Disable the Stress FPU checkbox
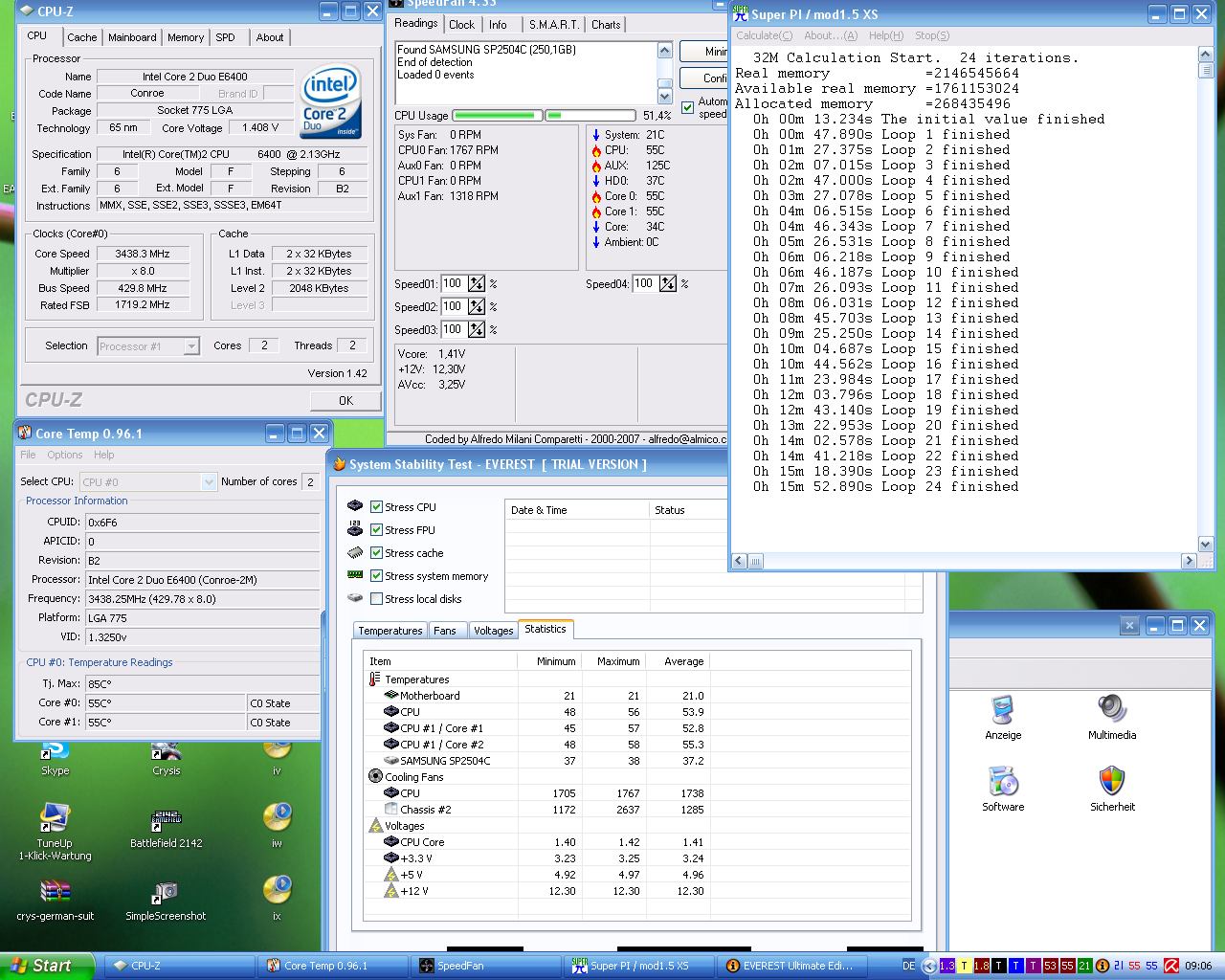 tap(377, 529)
